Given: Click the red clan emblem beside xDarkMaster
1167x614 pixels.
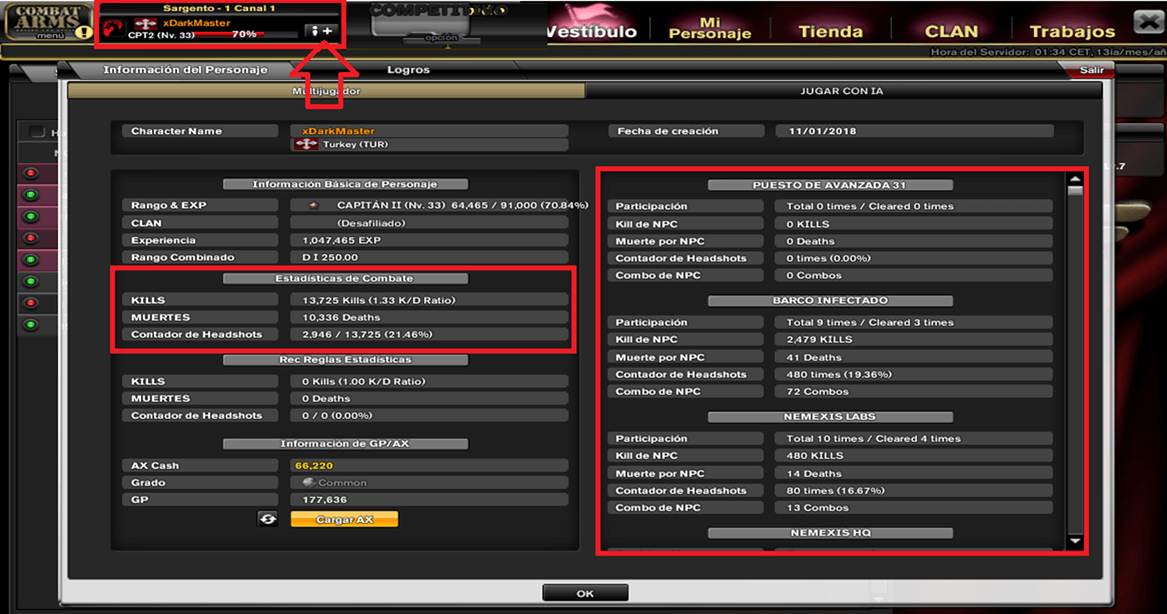Looking at the screenshot, I should [113, 28].
